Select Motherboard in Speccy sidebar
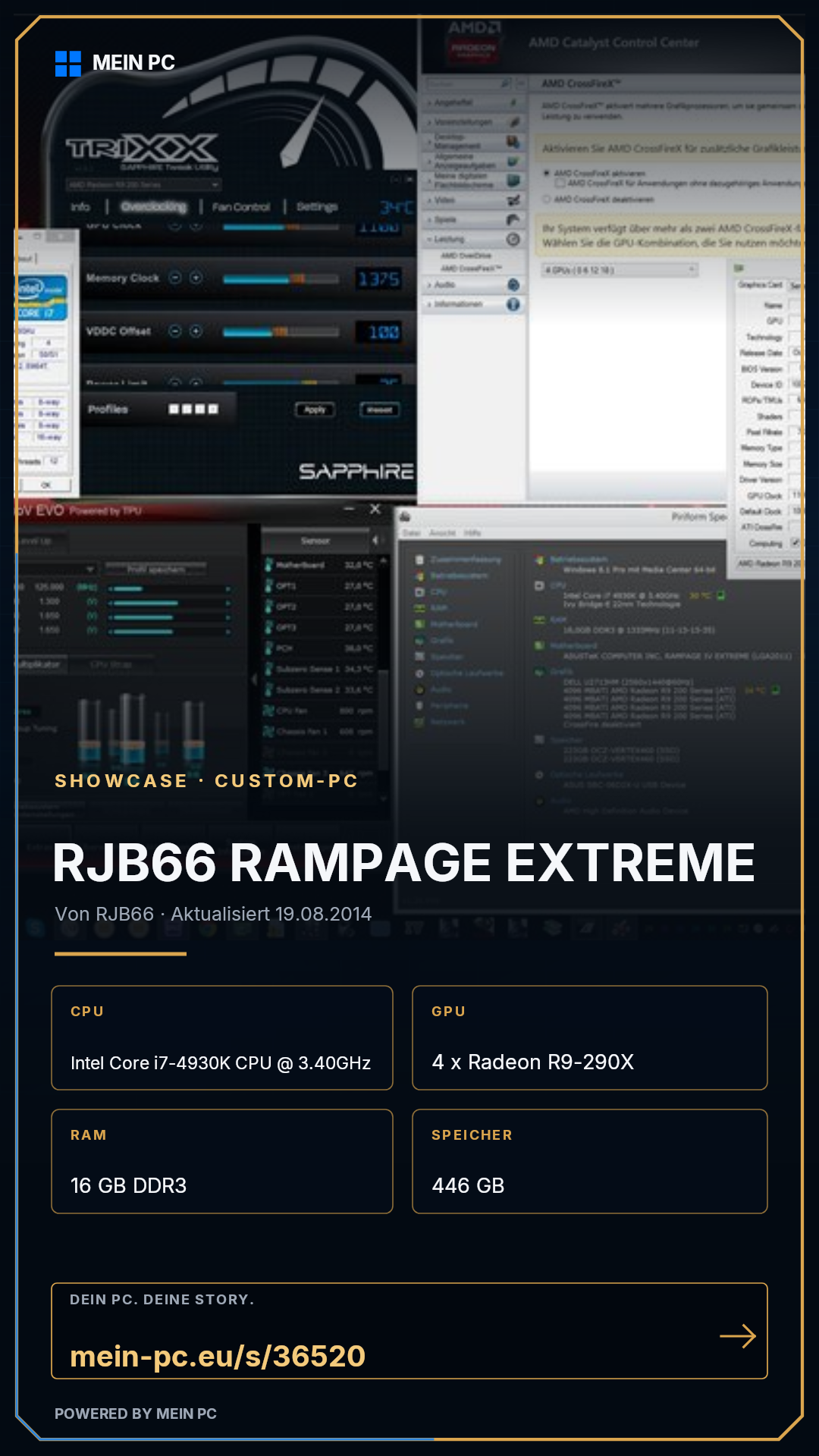This screenshot has width=819, height=1456. click(x=453, y=624)
